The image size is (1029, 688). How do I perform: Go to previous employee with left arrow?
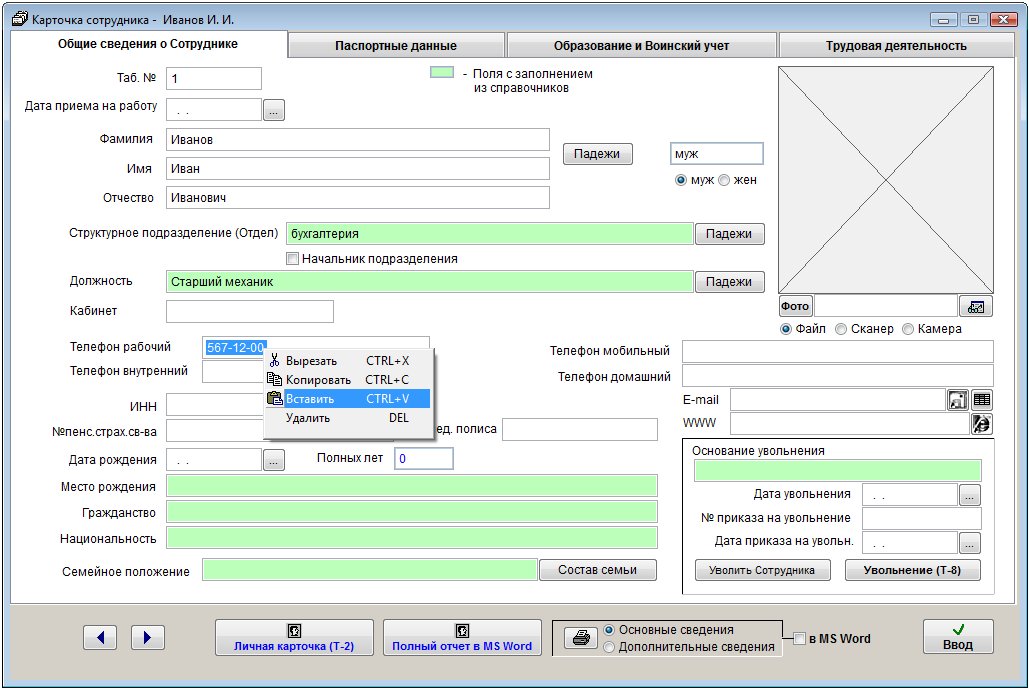pyautogui.click(x=100, y=637)
